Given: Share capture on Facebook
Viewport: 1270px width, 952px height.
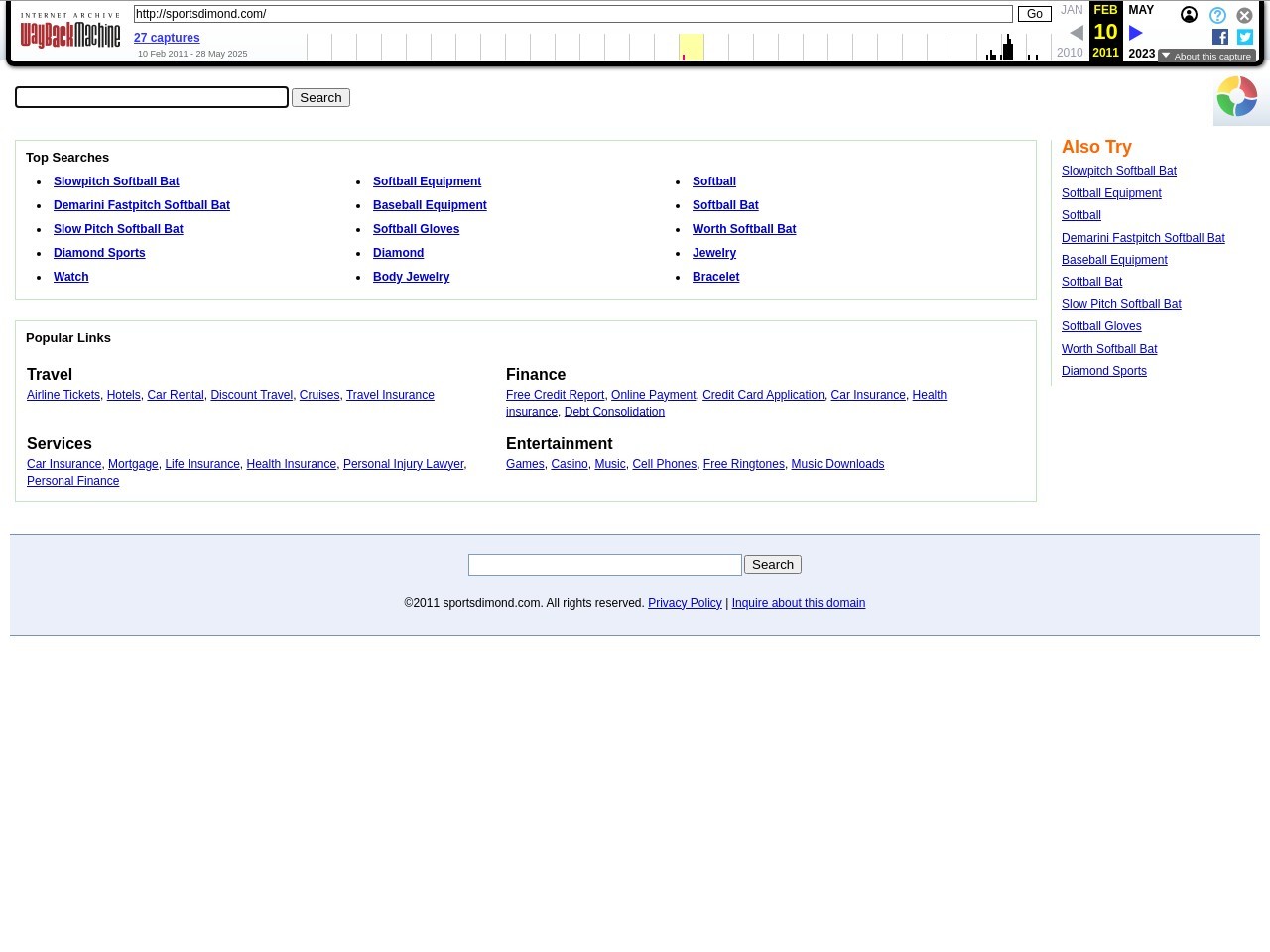Looking at the screenshot, I should pyautogui.click(x=1220, y=37).
